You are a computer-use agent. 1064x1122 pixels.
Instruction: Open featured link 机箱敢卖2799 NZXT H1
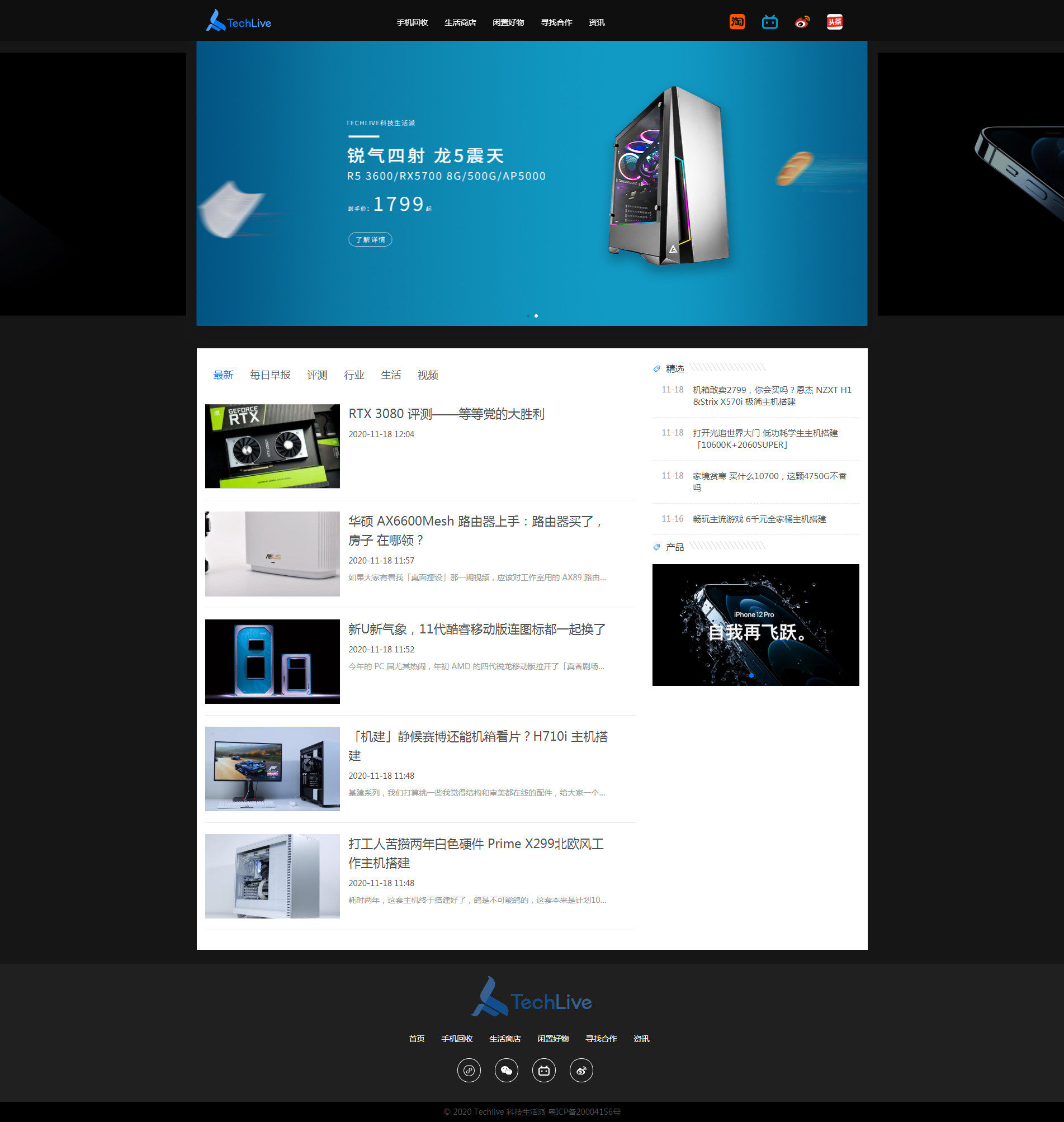pos(772,396)
